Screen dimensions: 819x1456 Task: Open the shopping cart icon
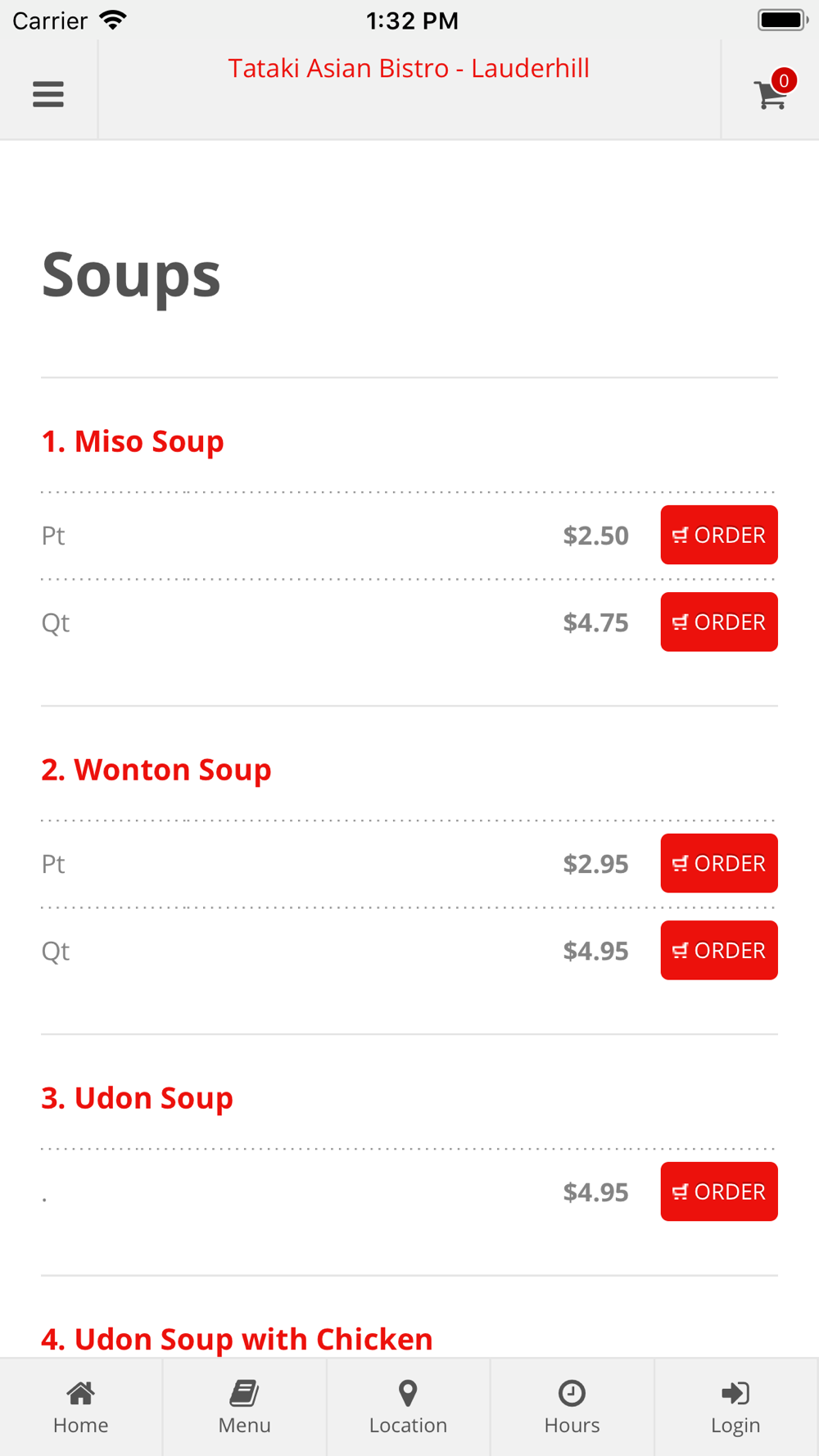(x=769, y=96)
